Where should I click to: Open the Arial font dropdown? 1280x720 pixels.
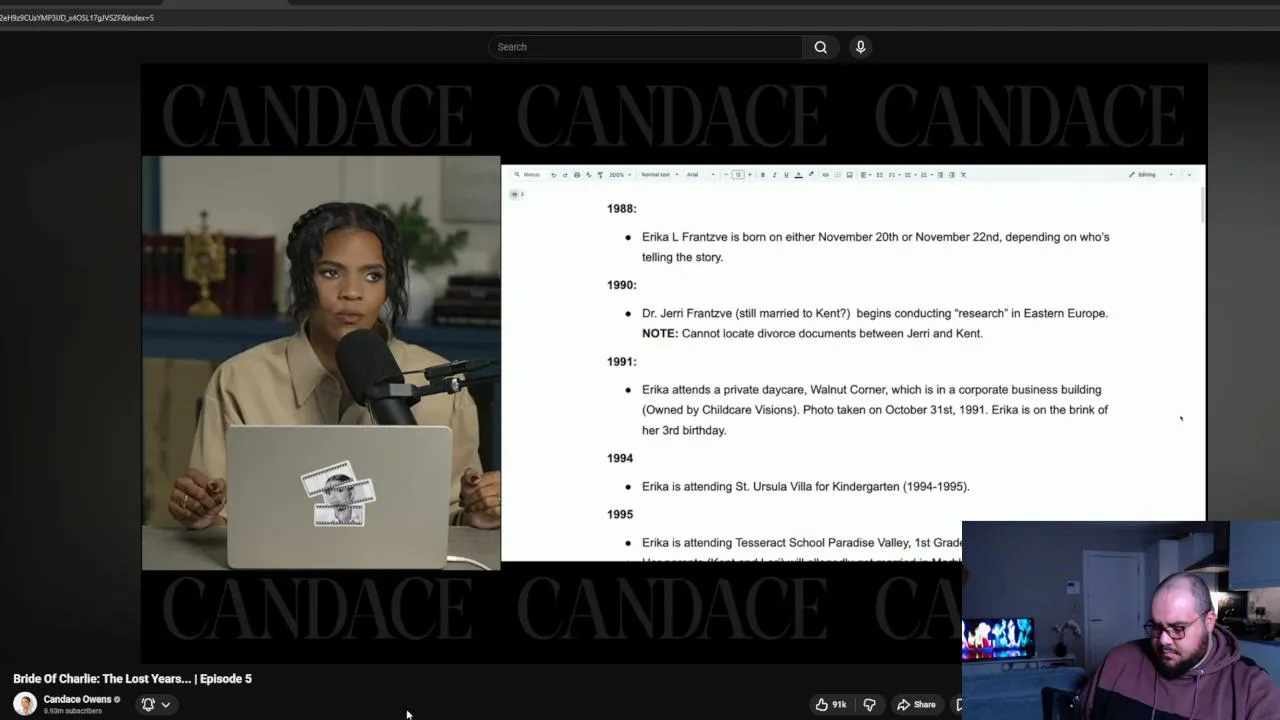pos(700,175)
